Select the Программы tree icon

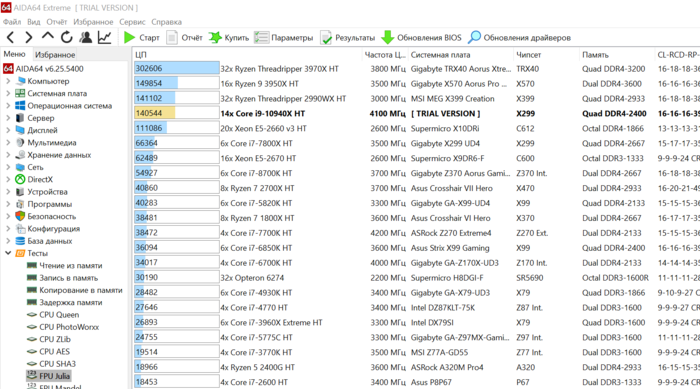coord(20,204)
